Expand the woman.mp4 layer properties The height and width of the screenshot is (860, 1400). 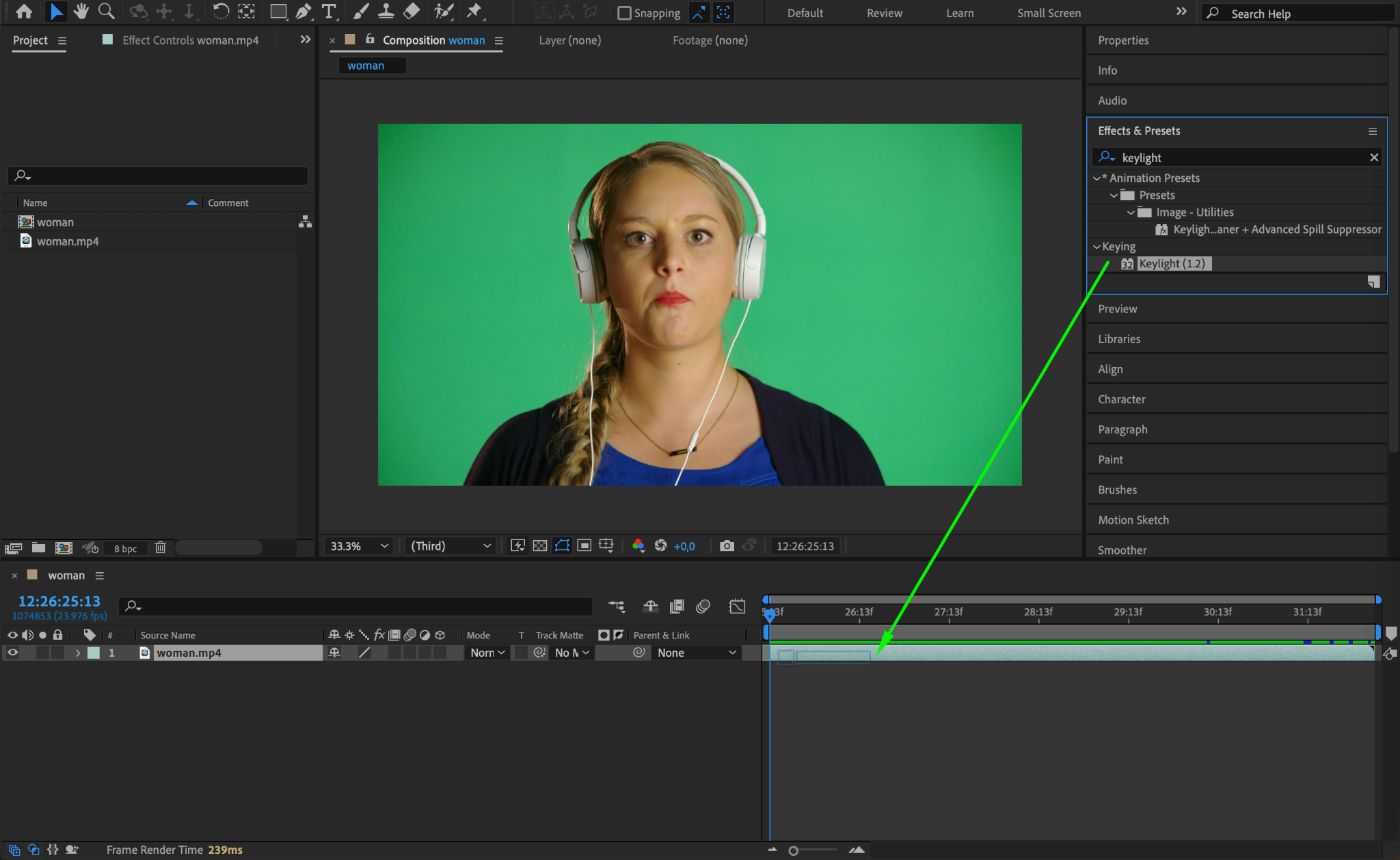pyautogui.click(x=78, y=653)
